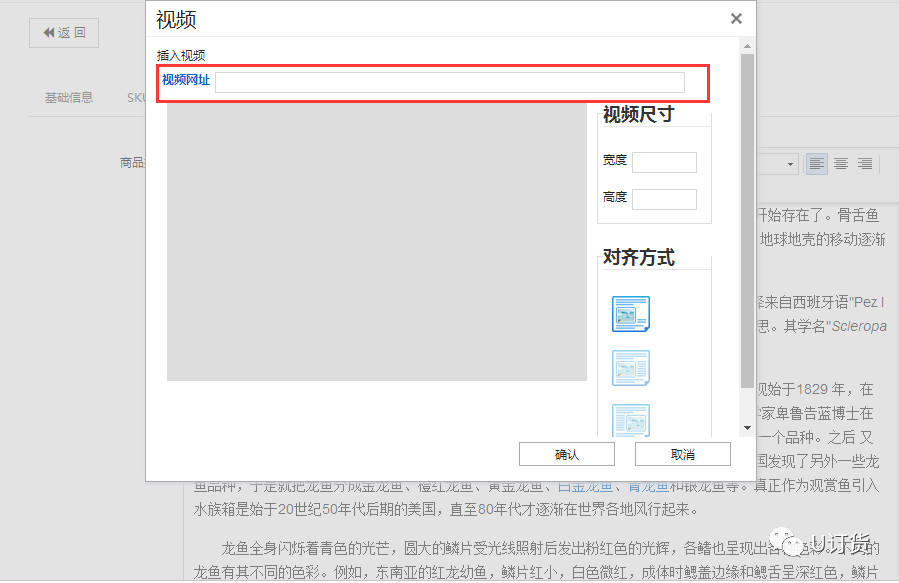
Task: Click the dialog vertical scrollbar thumb
Action: (747, 221)
